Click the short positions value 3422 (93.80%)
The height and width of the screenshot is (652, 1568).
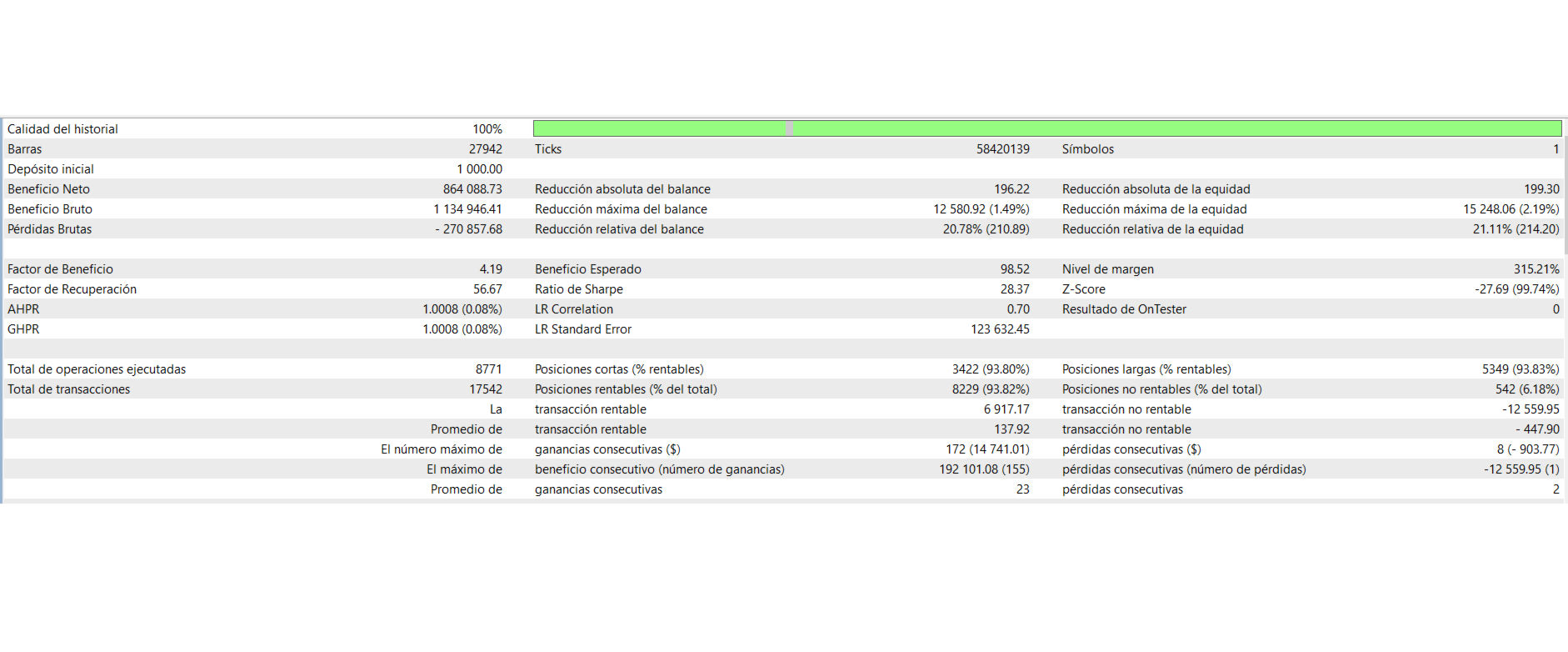click(991, 369)
